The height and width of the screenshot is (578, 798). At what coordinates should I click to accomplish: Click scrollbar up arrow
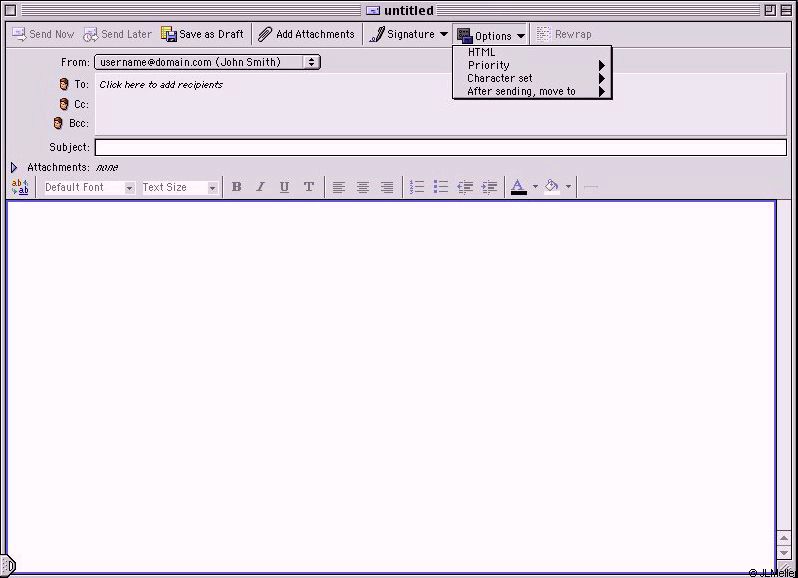784,537
